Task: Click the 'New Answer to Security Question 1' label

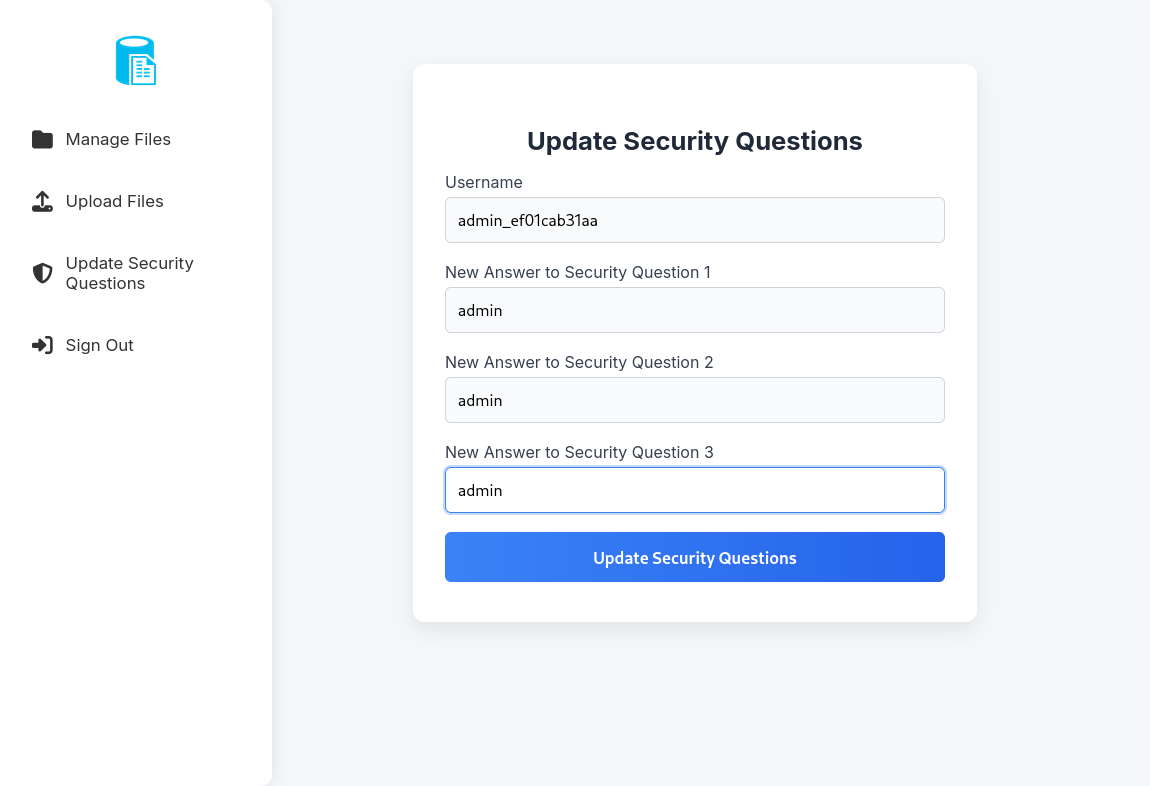Action: point(578,272)
